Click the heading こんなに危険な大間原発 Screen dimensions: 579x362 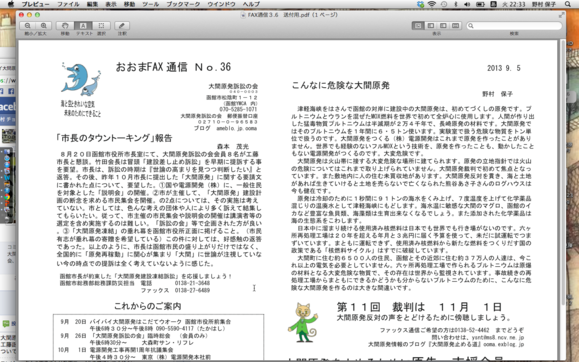pos(340,85)
